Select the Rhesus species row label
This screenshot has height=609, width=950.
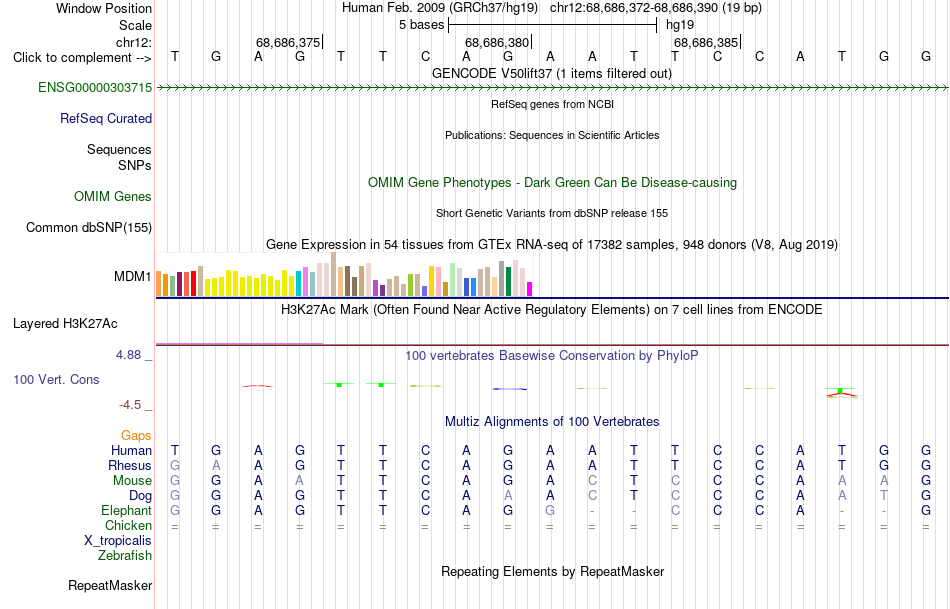130,465
